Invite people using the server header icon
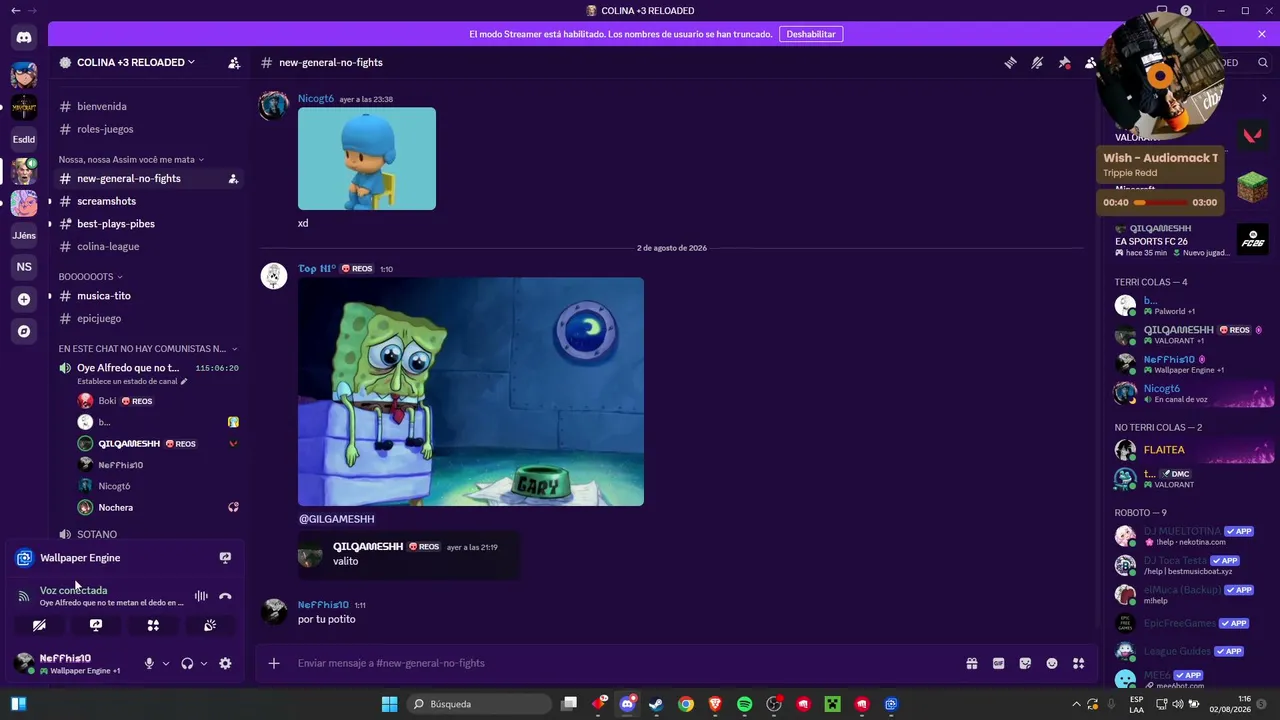Screen dimensions: 1280x720 click(234, 62)
